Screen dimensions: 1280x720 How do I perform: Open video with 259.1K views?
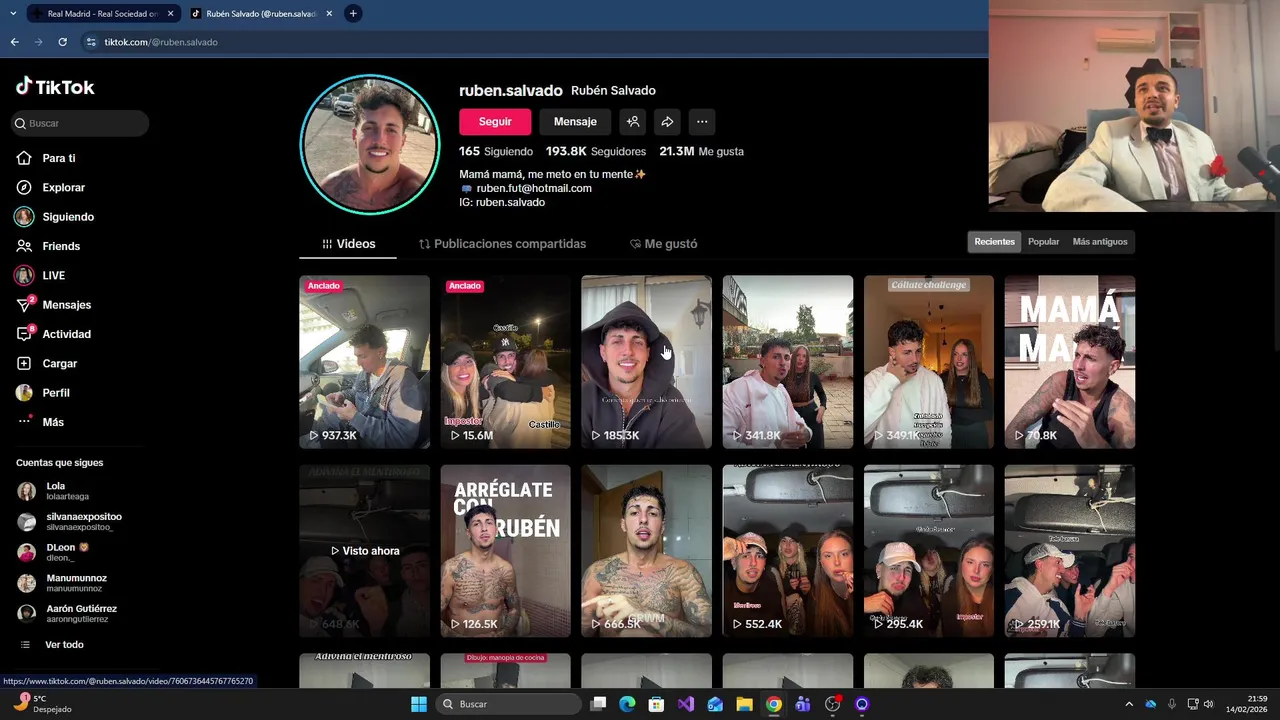pos(1069,551)
